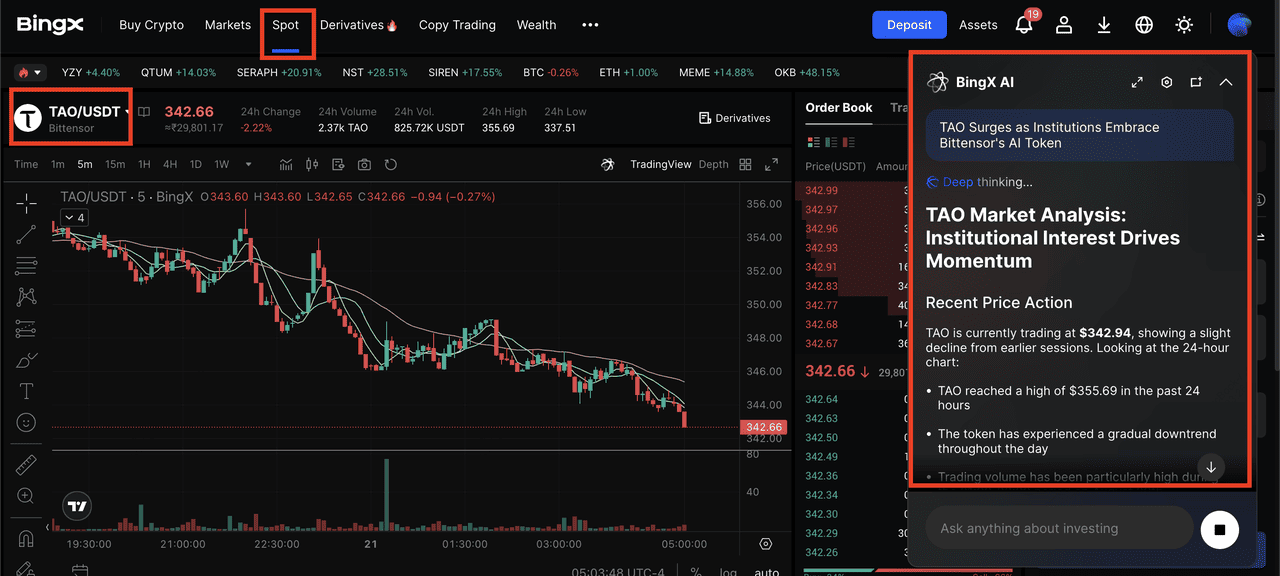Reset the chart with the refresh icon
Screen dimensions: 1280x576
point(390,164)
